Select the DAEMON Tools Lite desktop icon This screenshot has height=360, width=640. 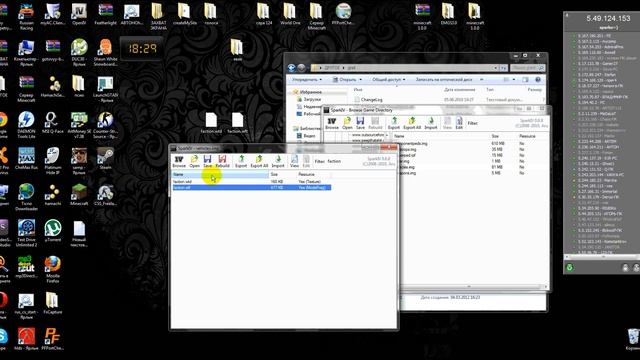pos(26,125)
